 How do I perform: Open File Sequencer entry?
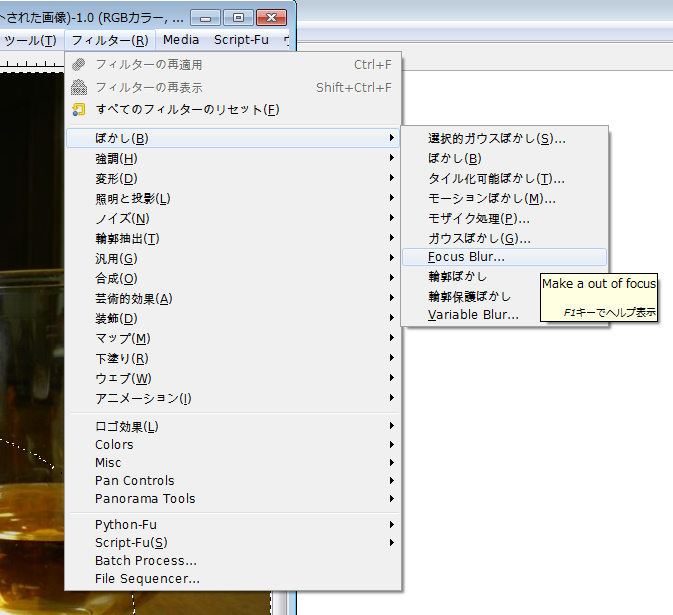click(147, 579)
